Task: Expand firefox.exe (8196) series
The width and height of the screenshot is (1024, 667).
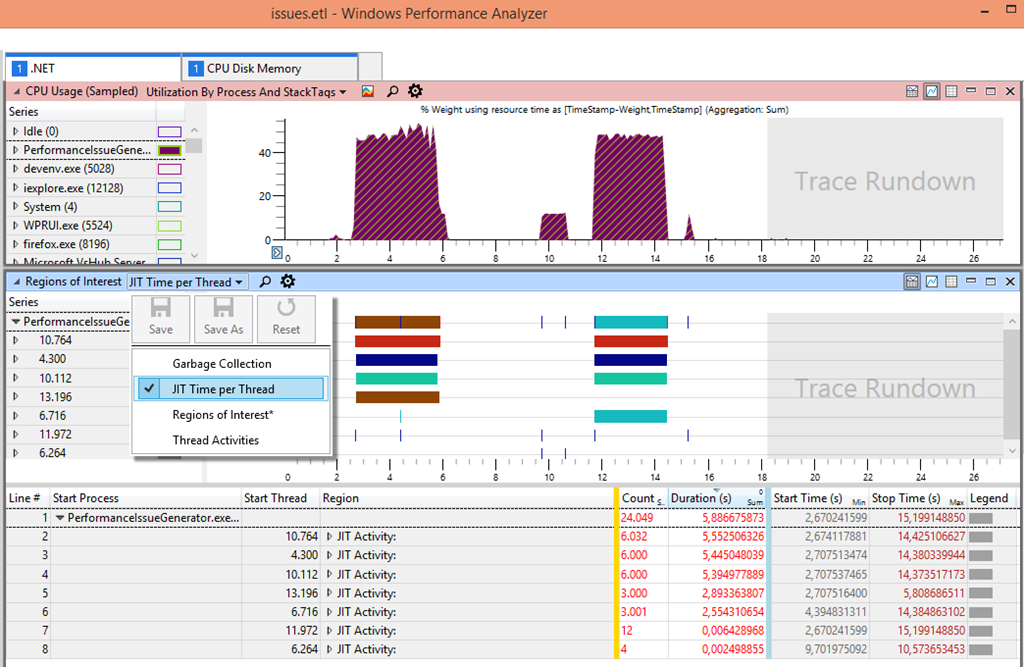Action: [x=15, y=244]
